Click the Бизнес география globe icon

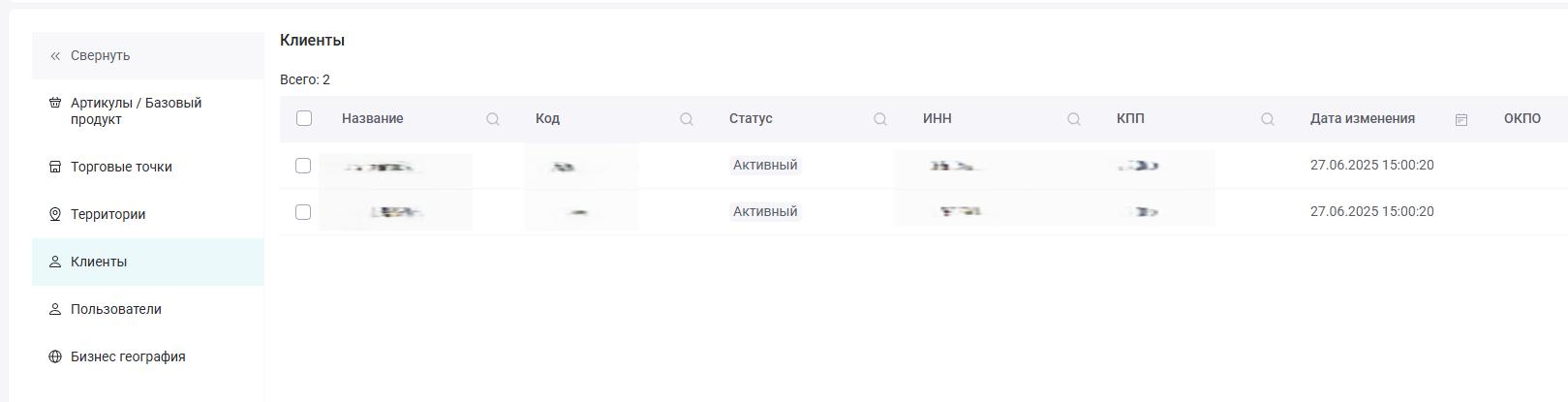[x=55, y=356]
